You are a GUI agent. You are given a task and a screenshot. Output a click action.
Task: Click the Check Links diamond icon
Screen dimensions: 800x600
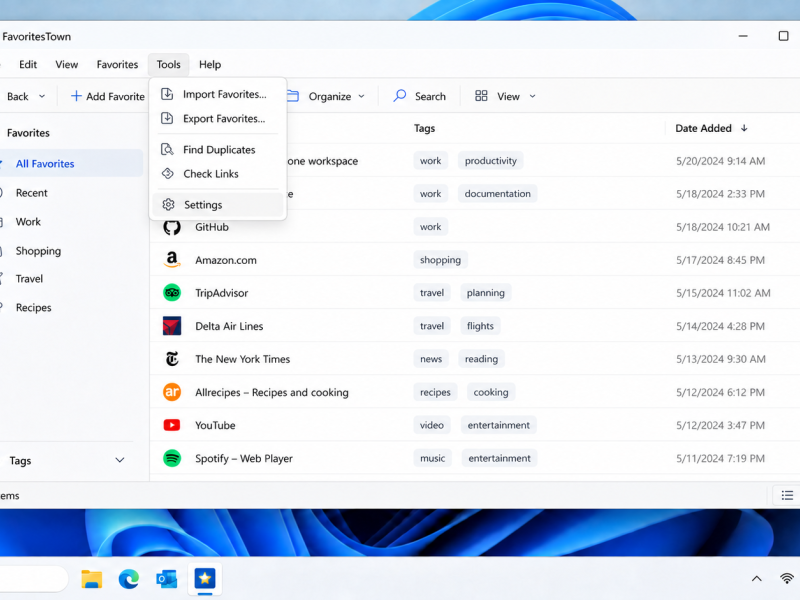(167, 174)
